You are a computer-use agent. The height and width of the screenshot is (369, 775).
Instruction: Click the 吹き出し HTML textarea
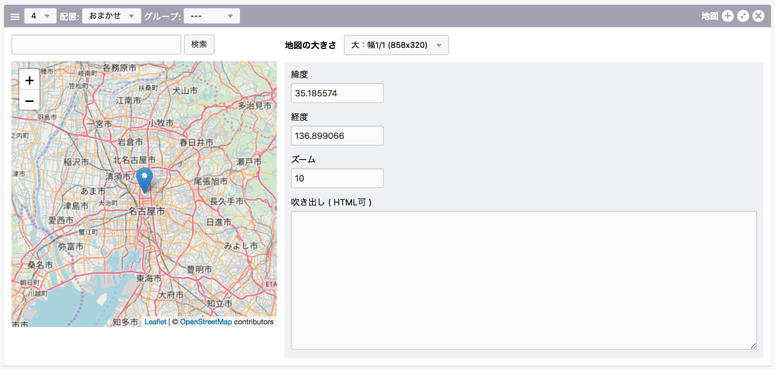[x=524, y=281]
